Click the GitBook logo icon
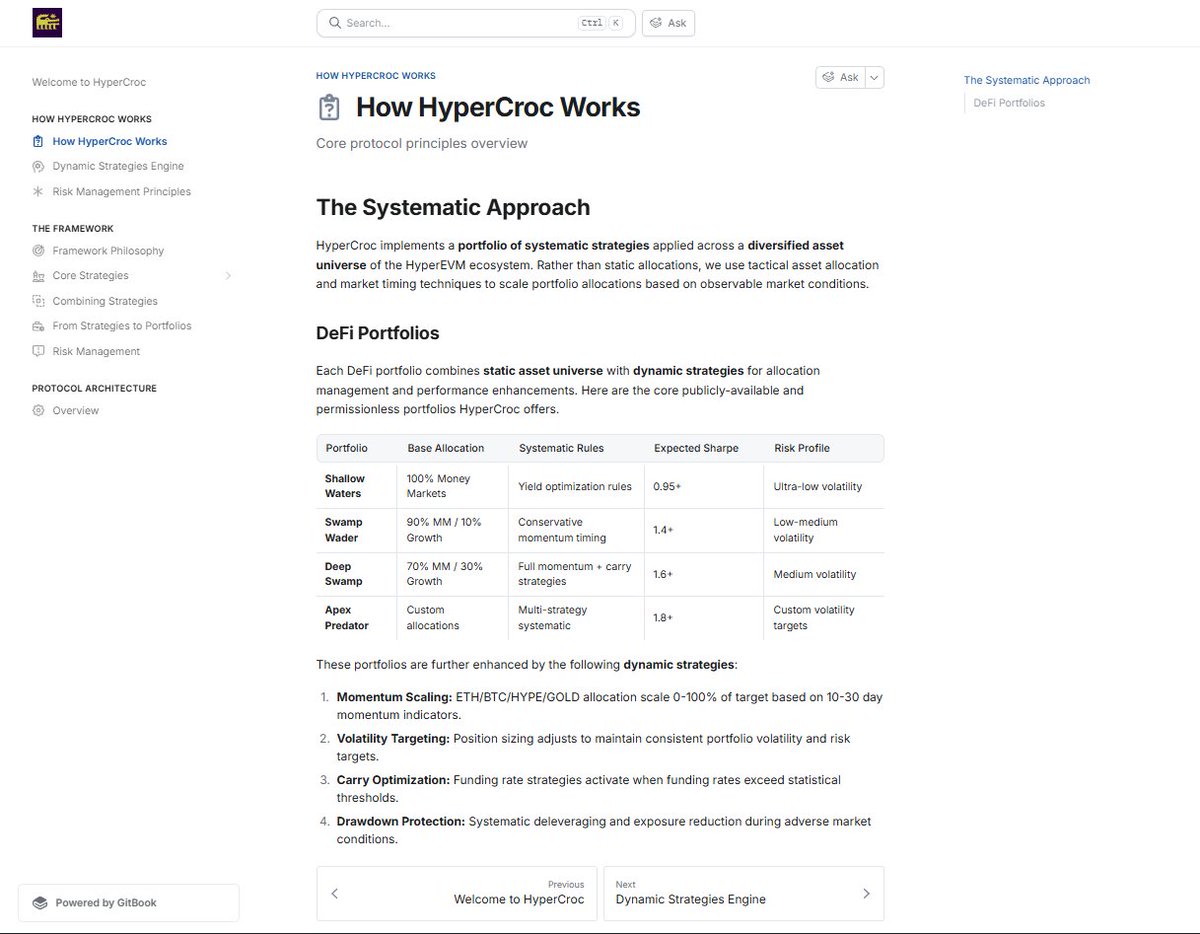1200x934 pixels. (40, 903)
